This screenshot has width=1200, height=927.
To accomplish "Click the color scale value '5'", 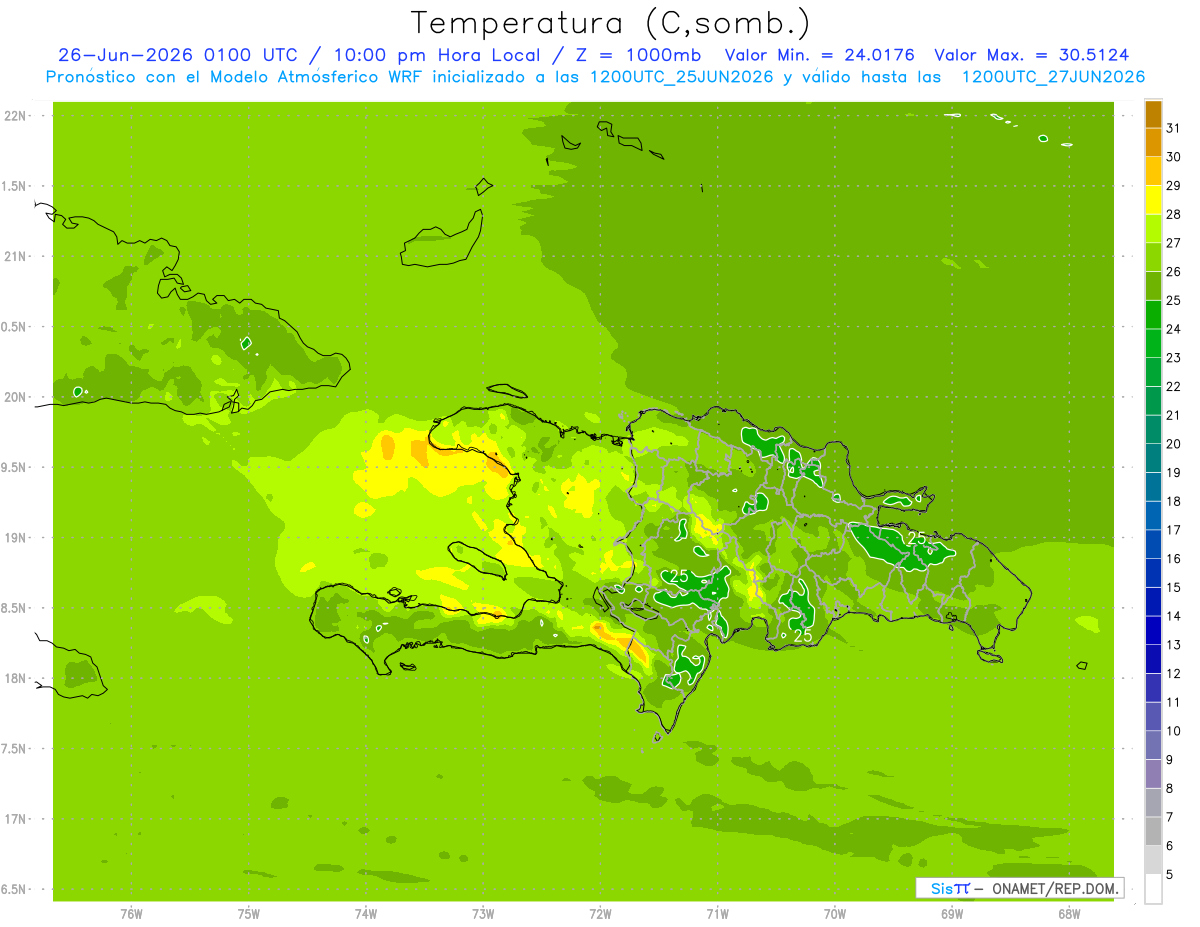I will [1170, 875].
